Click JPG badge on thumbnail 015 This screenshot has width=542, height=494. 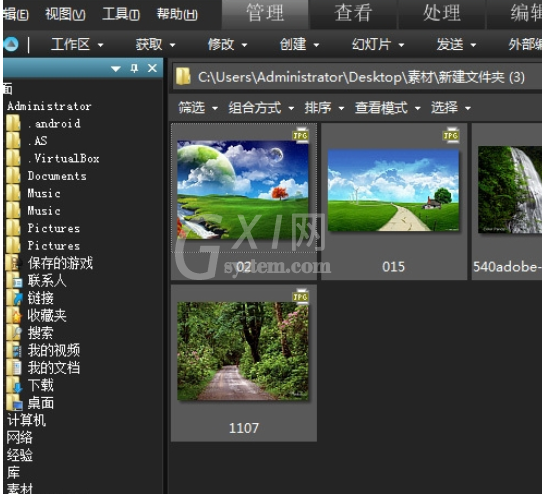[451, 135]
